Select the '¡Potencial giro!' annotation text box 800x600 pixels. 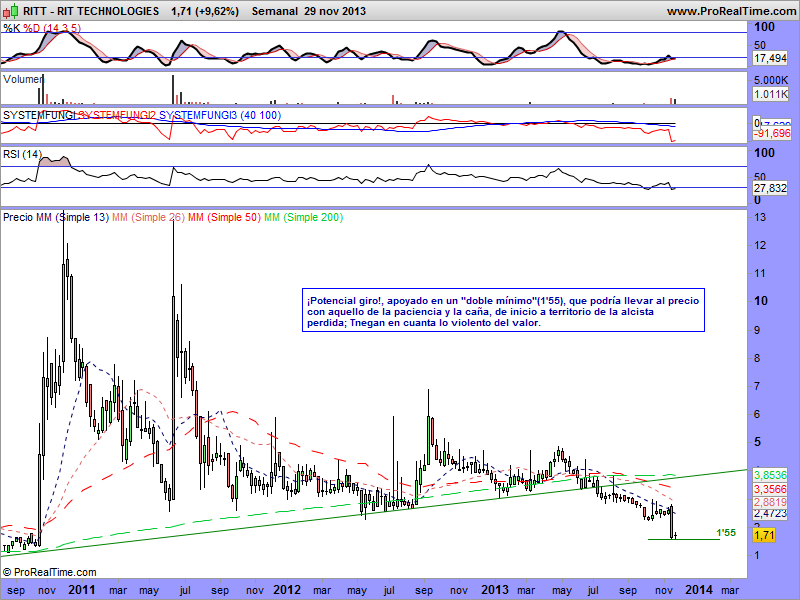[x=503, y=310]
